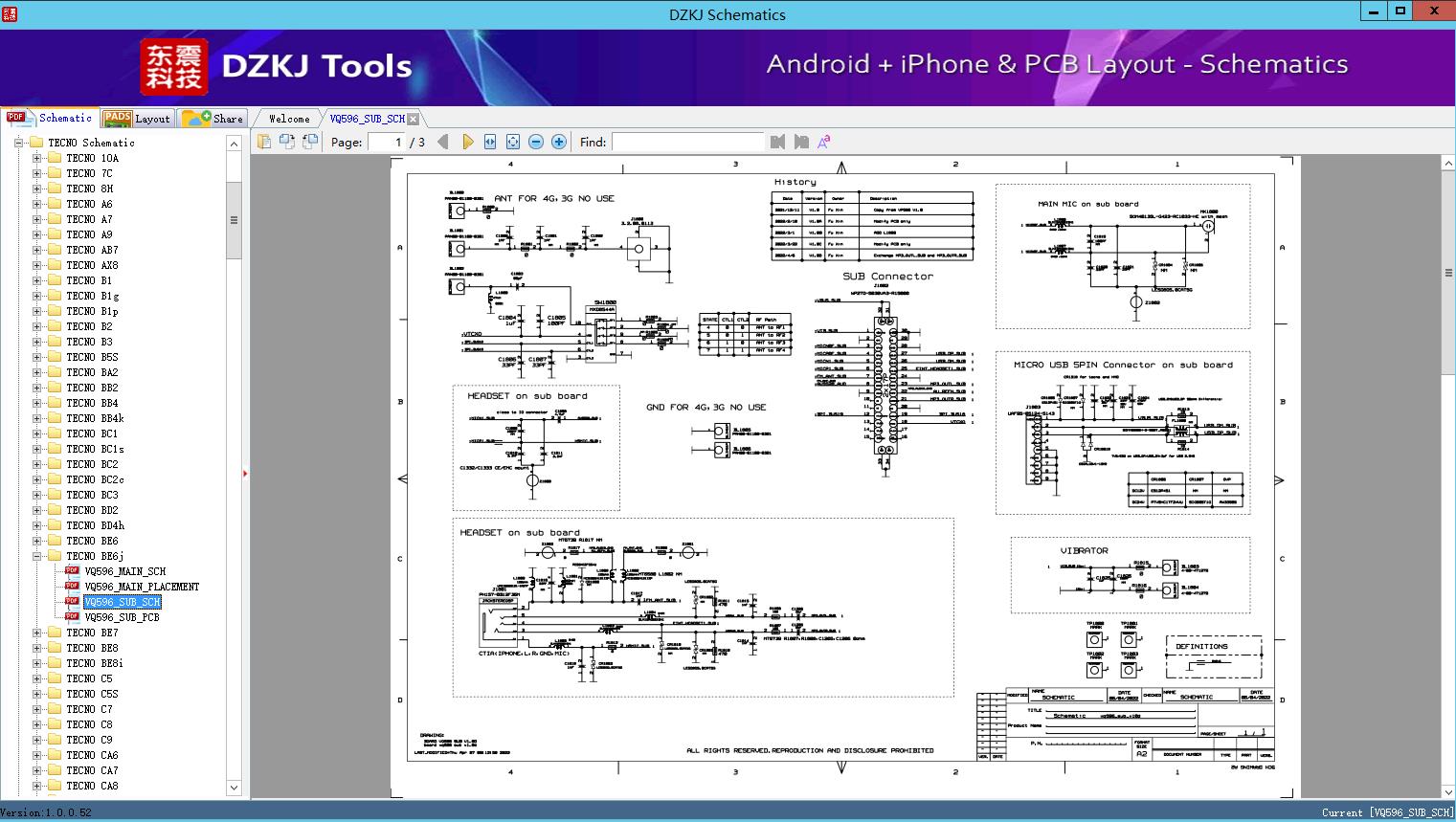Image resolution: width=1456 pixels, height=822 pixels.
Task: Close the VQ596_SUB_SCH tab
Action: (x=414, y=119)
